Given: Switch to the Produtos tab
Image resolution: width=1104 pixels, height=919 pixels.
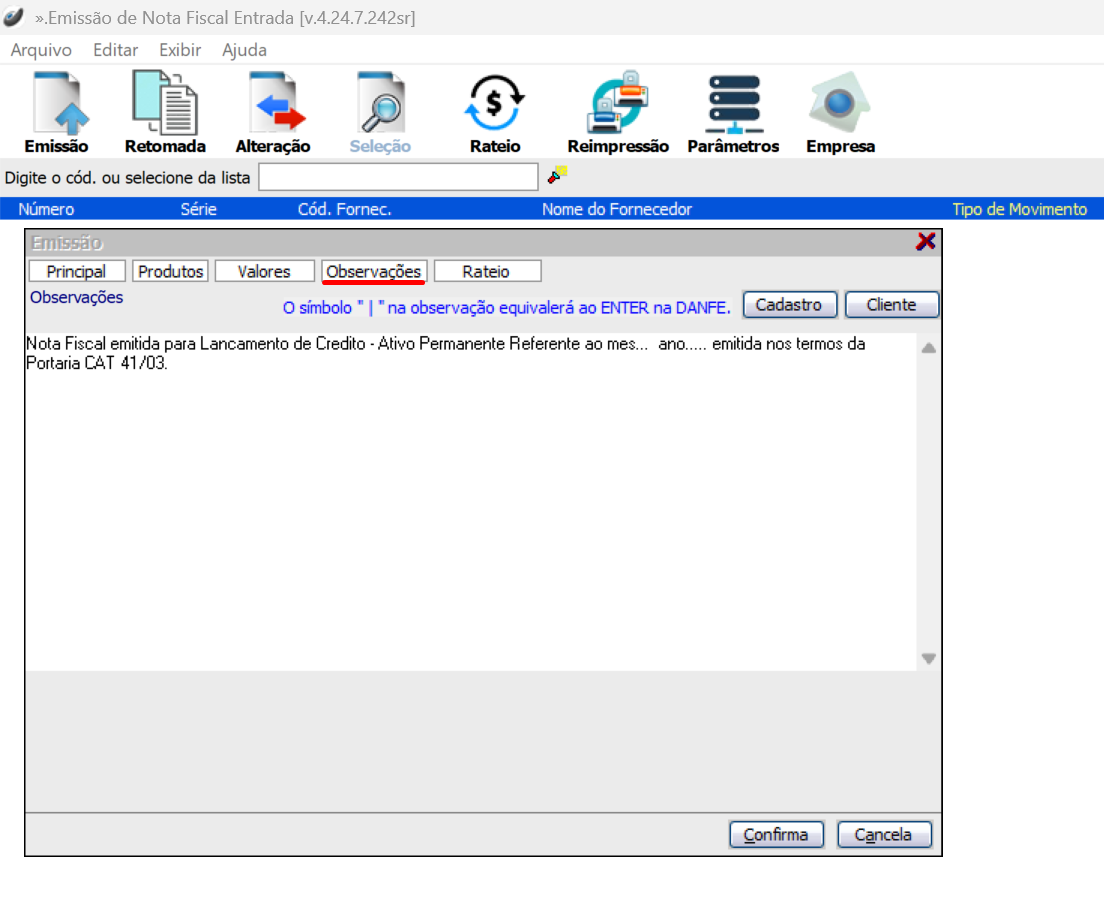Looking at the screenshot, I should click(170, 271).
